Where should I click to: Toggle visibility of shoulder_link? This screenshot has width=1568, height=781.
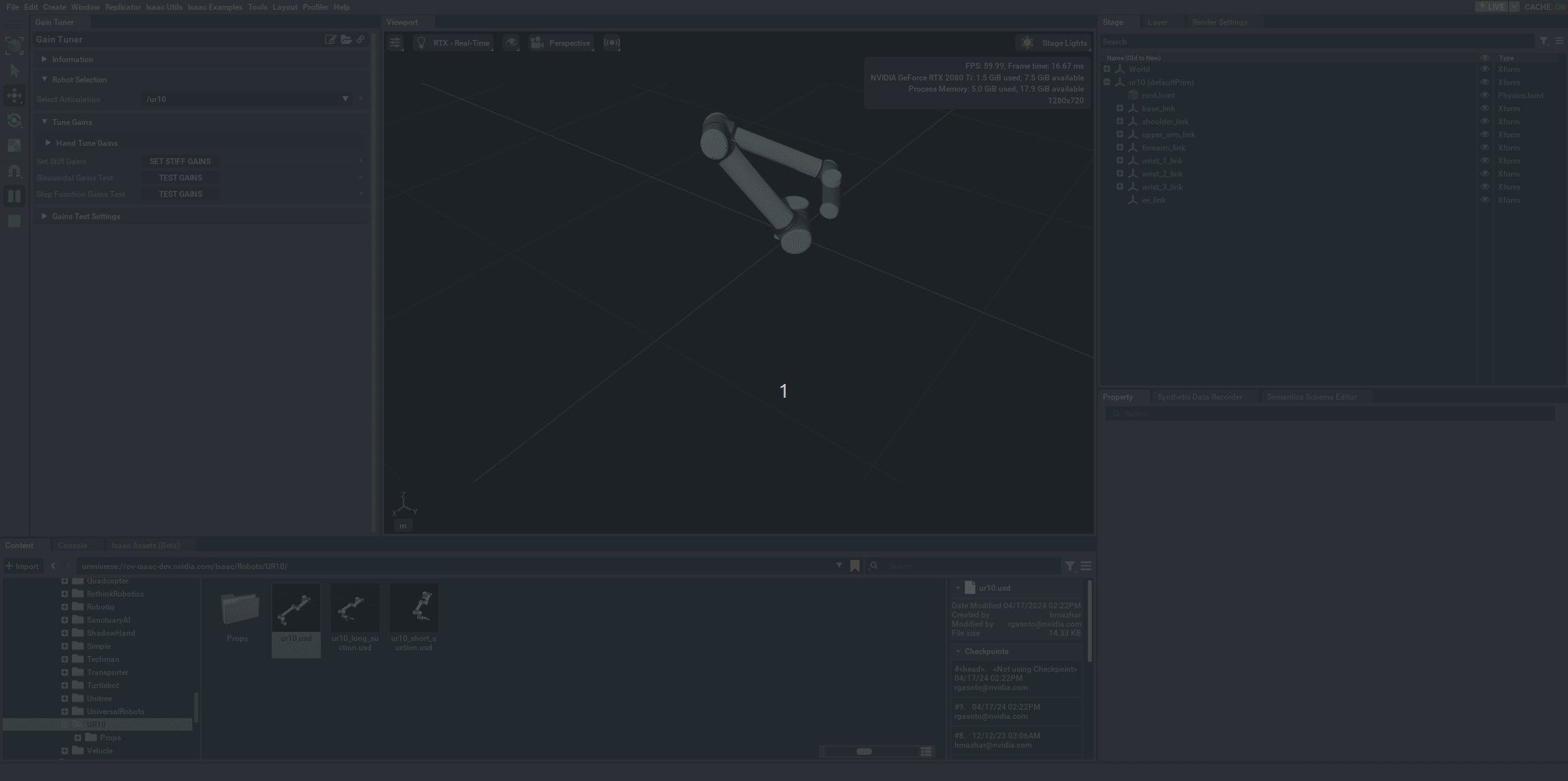(x=1485, y=122)
